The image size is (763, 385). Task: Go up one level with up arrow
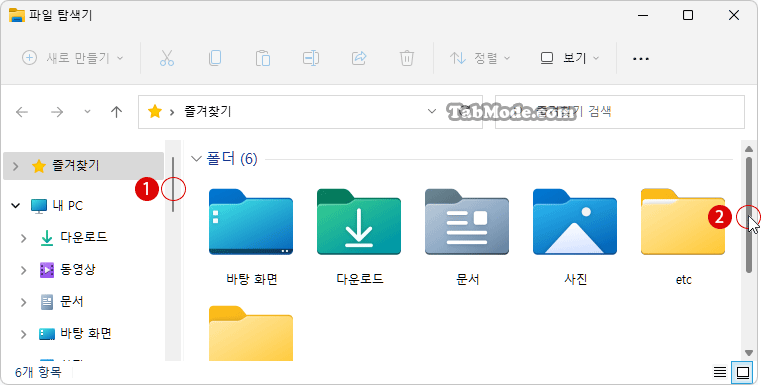click(x=116, y=112)
